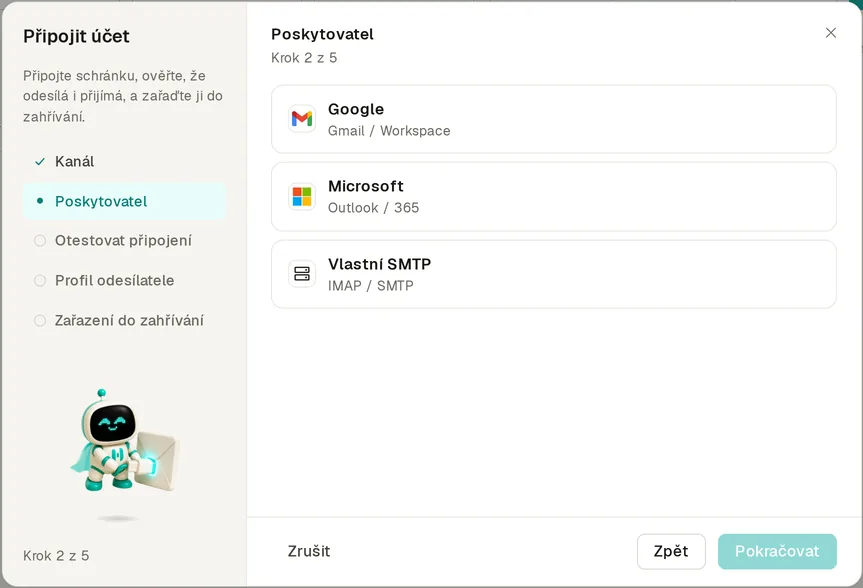Click the Gmail / Workspace subtitle
Viewport: 863px width, 588px height.
[389, 131]
